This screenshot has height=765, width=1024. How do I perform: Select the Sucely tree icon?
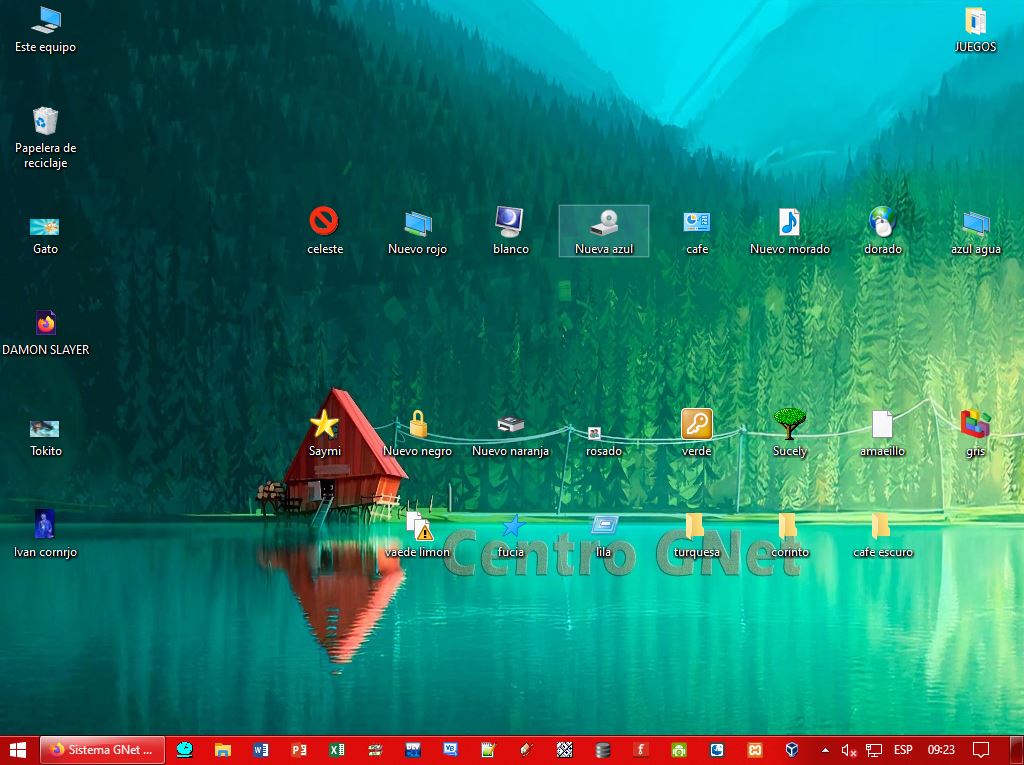[x=789, y=424]
